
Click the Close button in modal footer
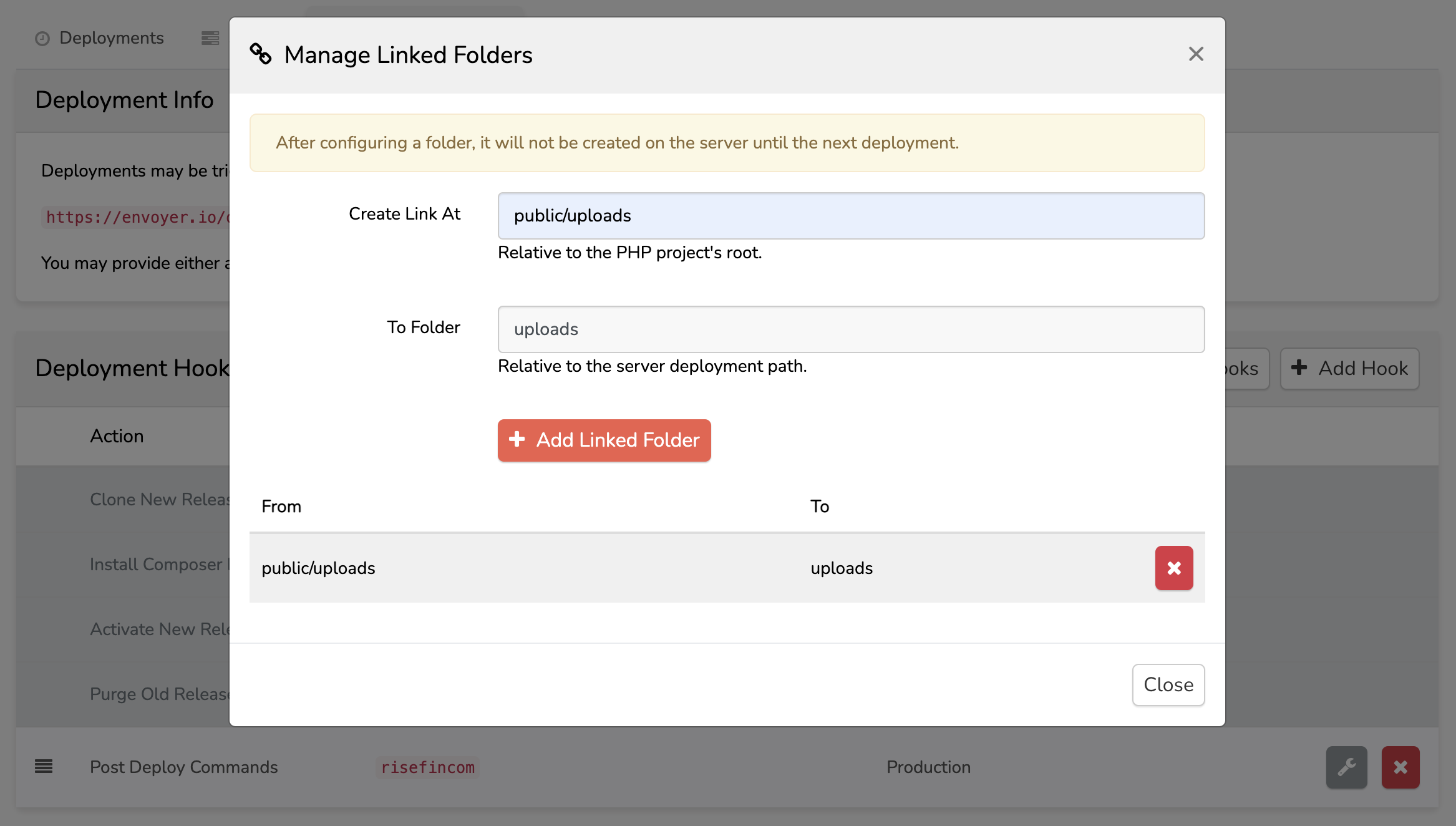click(1168, 684)
